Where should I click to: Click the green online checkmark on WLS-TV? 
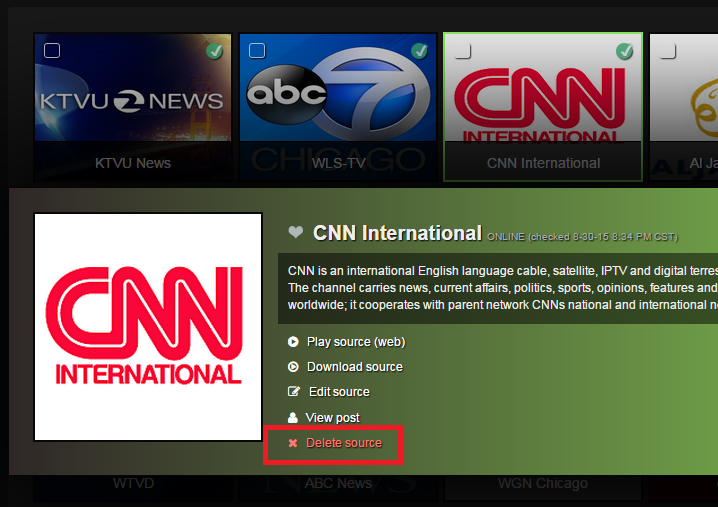419,51
